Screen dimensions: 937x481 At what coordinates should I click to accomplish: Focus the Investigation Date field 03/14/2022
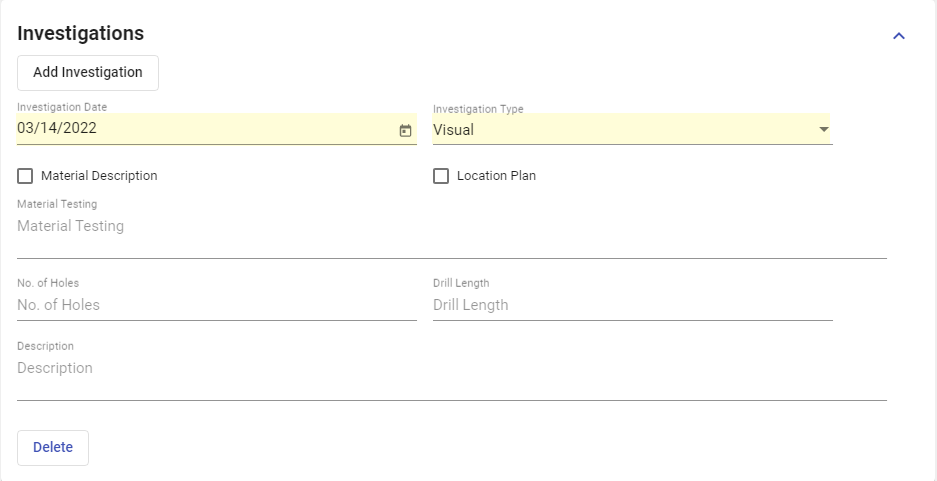[200, 129]
